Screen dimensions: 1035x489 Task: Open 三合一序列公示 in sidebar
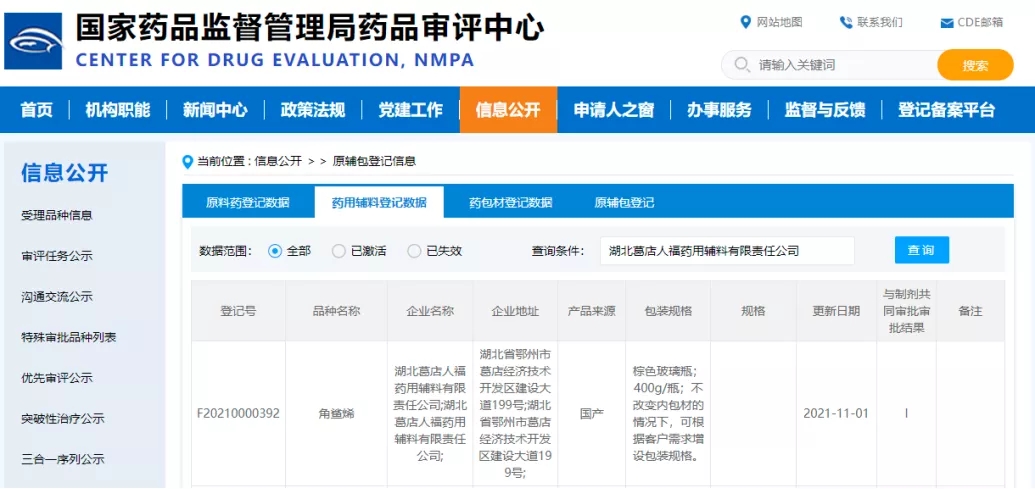(x=63, y=460)
